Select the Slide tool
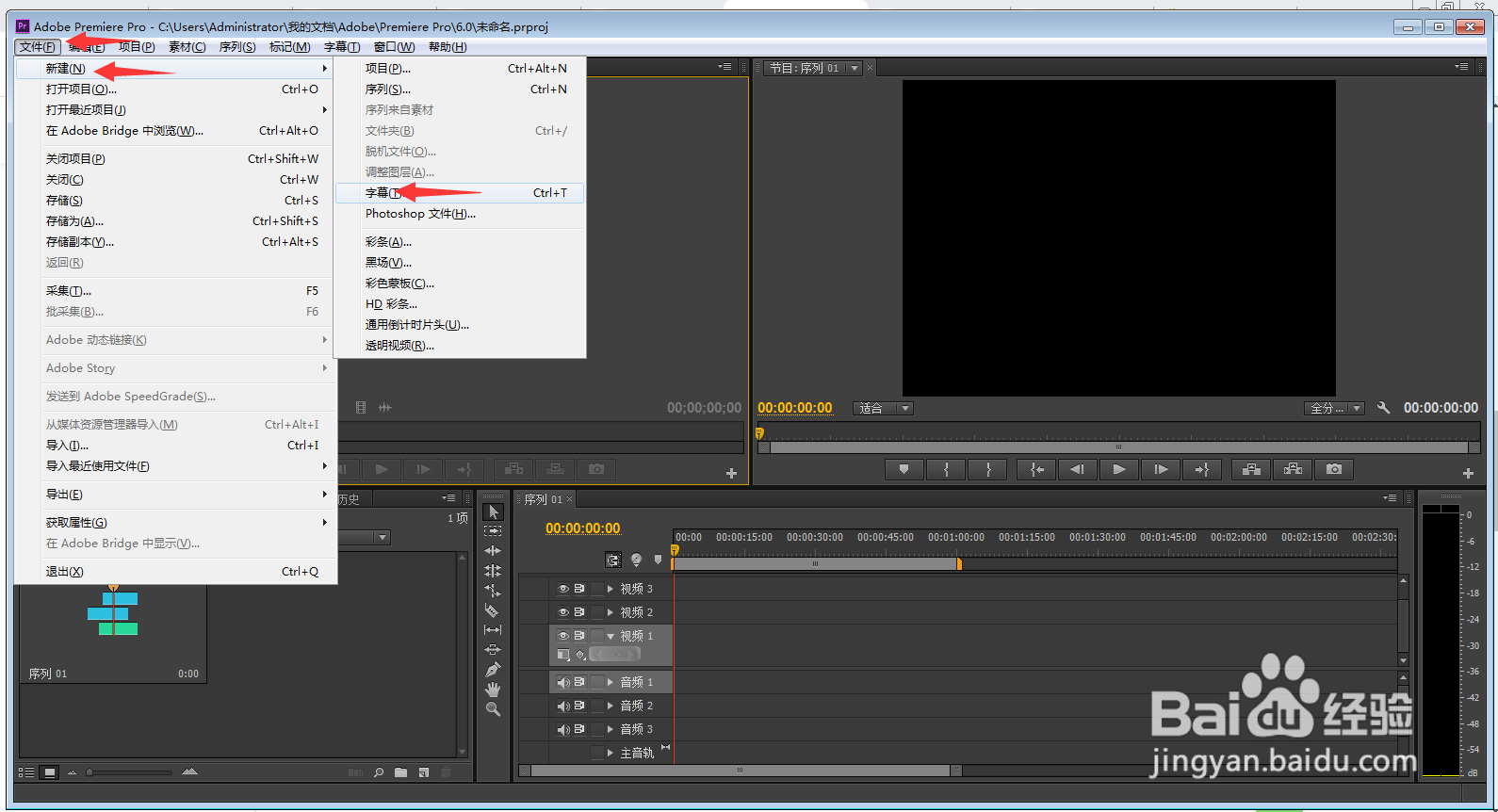Image resolution: width=1498 pixels, height=812 pixels. [x=493, y=650]
